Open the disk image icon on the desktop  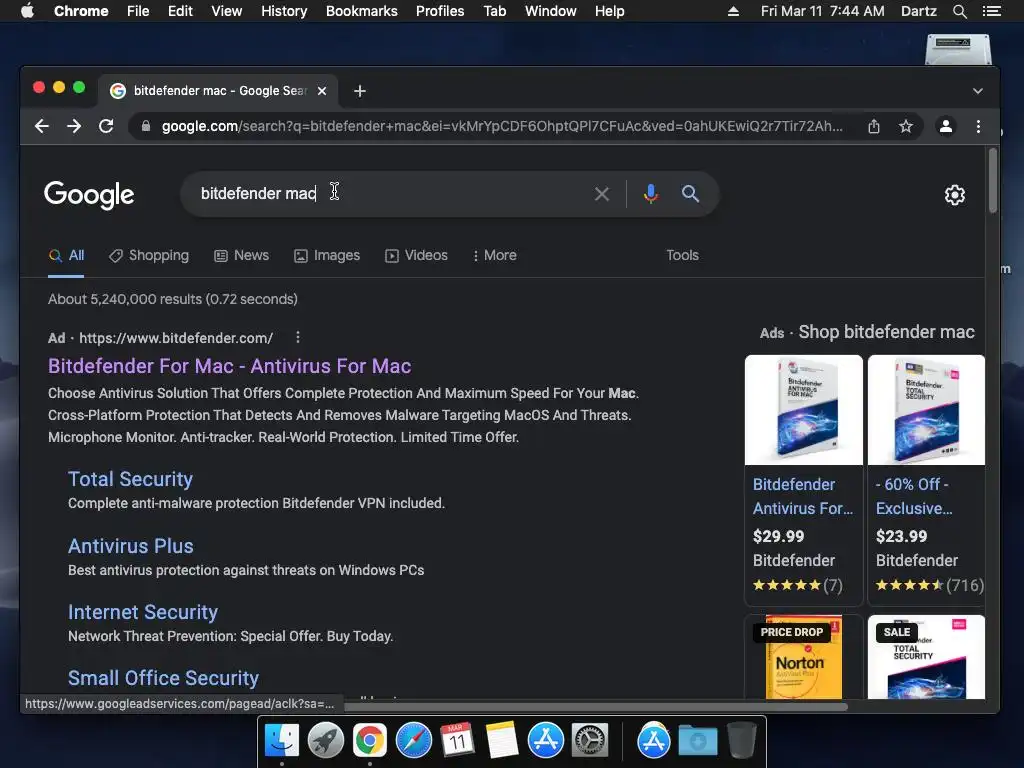[x=958, y=50]
